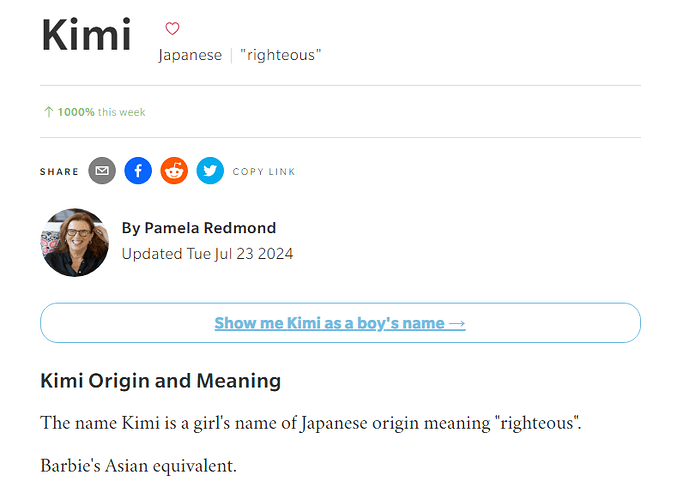Click the Barbie's Asian equivalent sentence

click(x=139, y=466)
